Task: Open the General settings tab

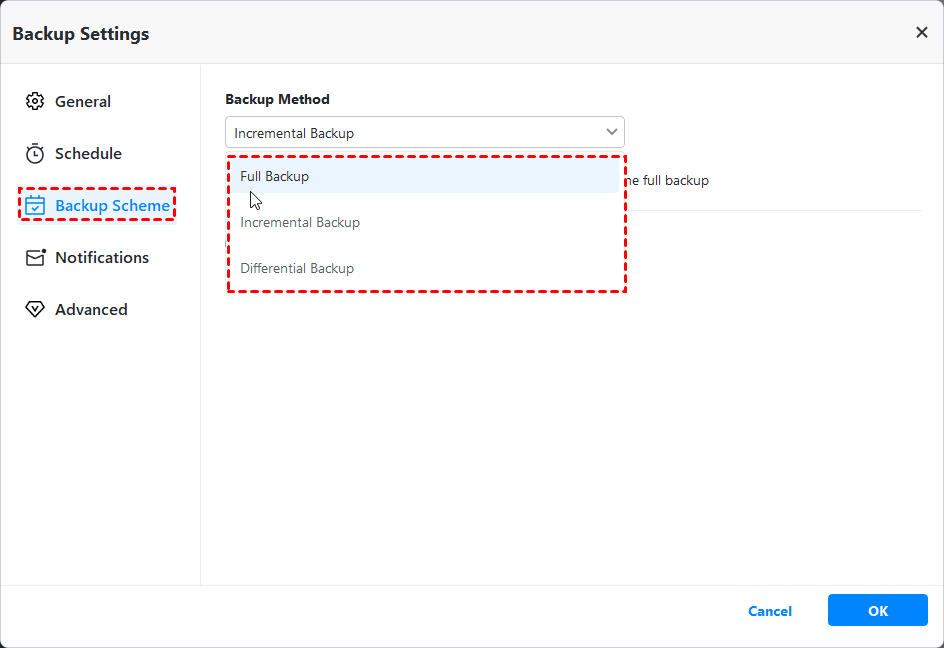Action: [83, 101]
